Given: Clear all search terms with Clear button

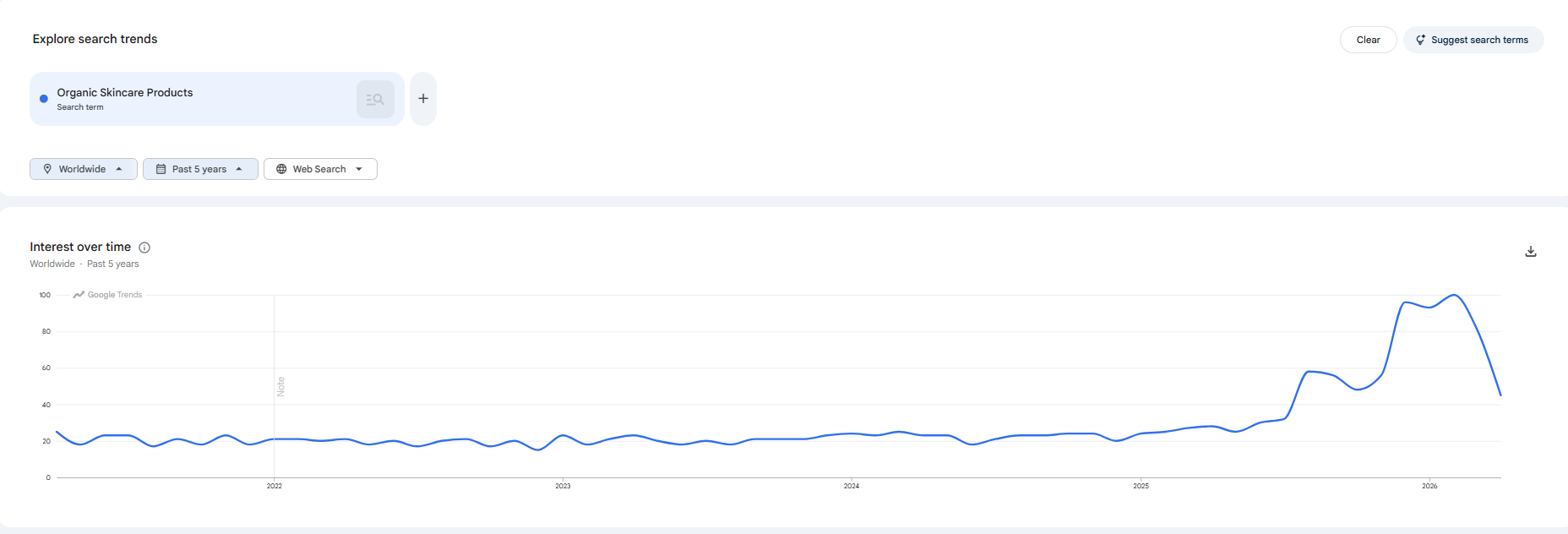Looking at the screenshot, I should 1368,40.
